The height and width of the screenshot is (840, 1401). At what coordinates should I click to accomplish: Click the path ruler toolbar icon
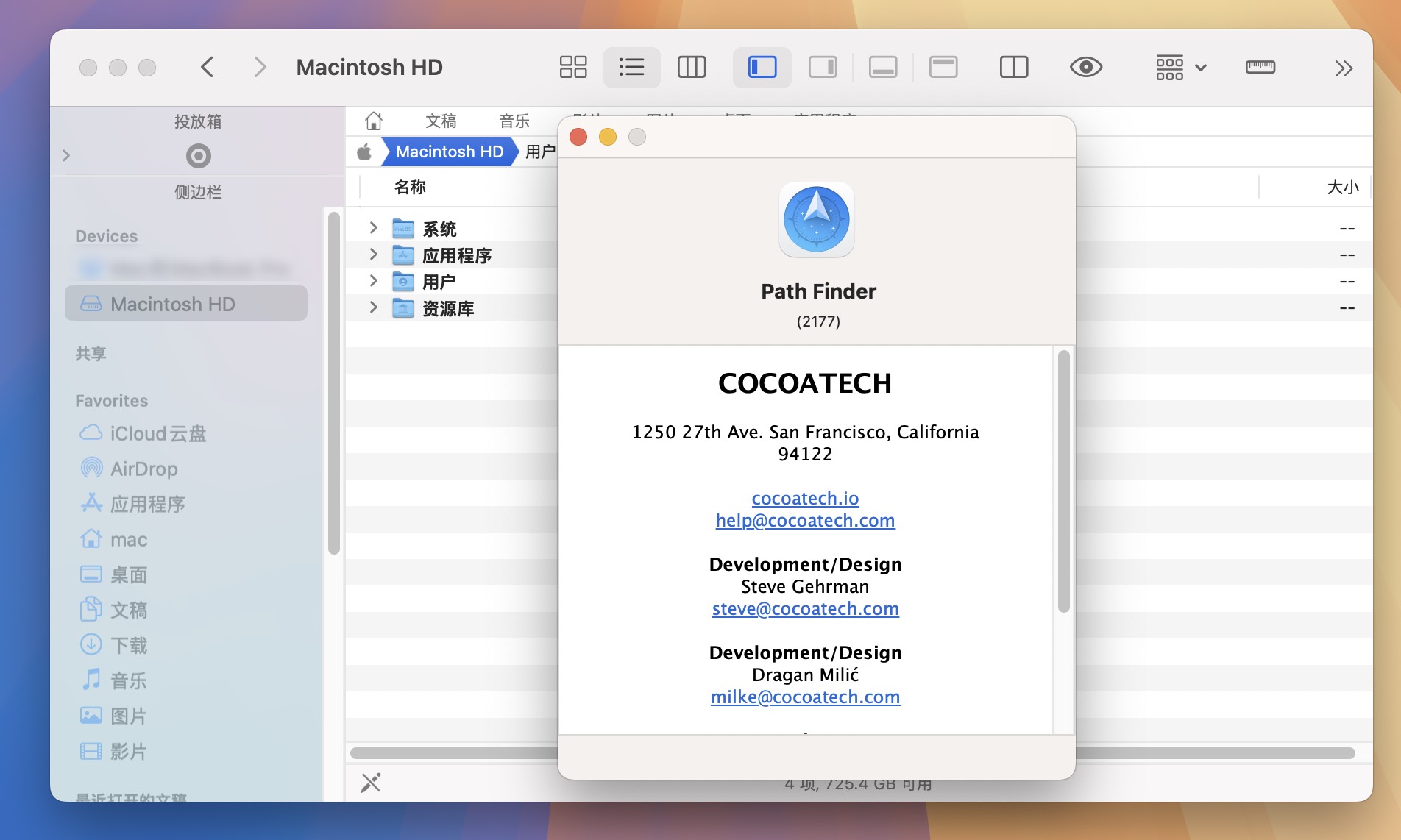1260,68
